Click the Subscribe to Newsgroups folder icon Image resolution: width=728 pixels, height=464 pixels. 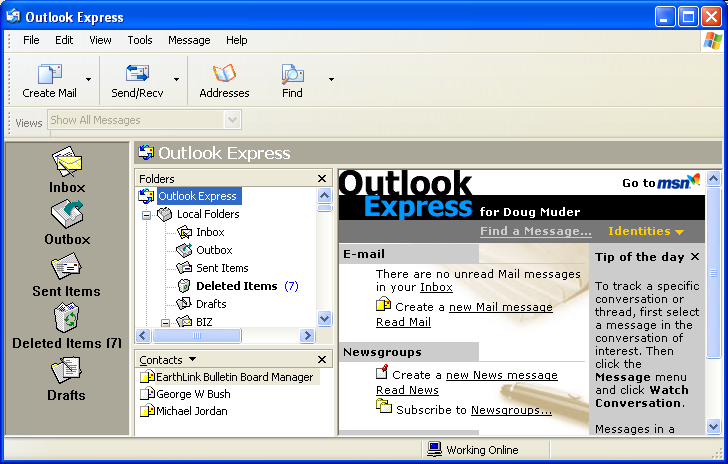[384, 407]
